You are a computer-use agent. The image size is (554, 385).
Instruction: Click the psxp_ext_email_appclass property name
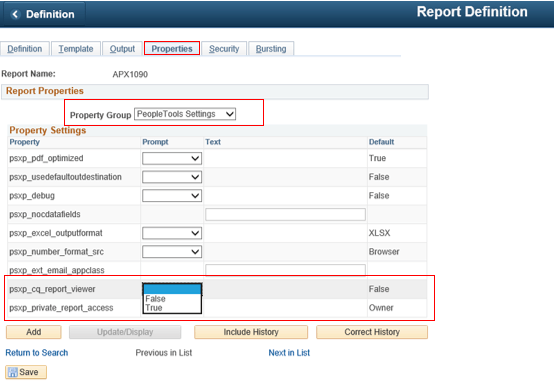click(57, 271)
